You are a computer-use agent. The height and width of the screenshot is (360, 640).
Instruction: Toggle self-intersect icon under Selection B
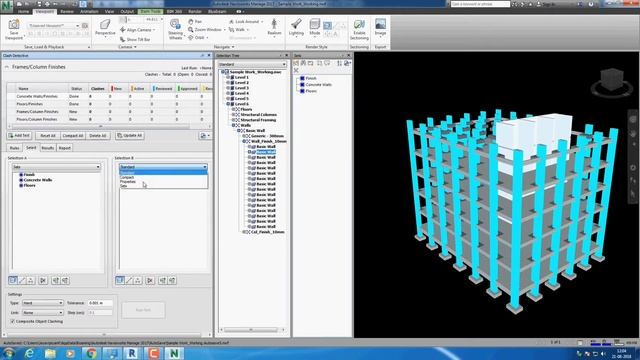click(x=150, y=280)
